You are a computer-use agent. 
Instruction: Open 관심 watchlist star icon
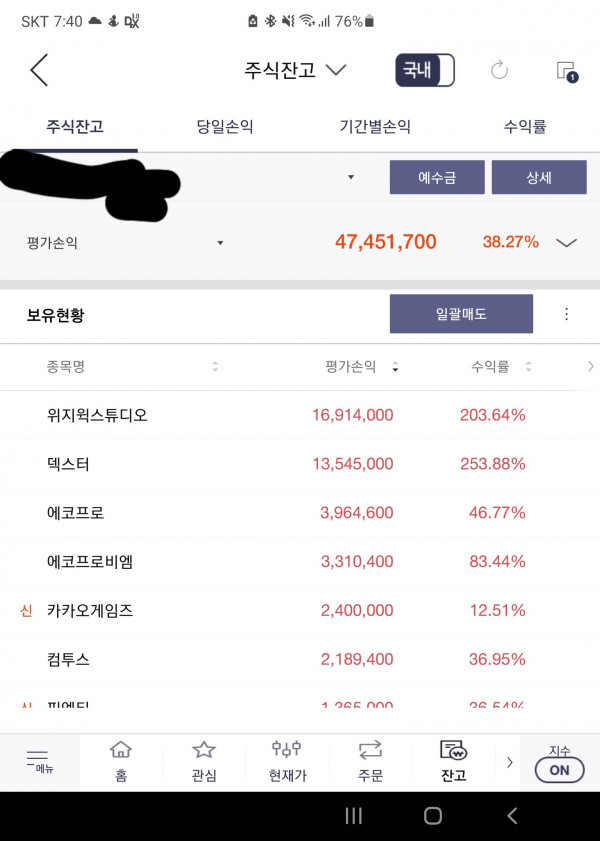pyautogui.click(x=204, y=762)
